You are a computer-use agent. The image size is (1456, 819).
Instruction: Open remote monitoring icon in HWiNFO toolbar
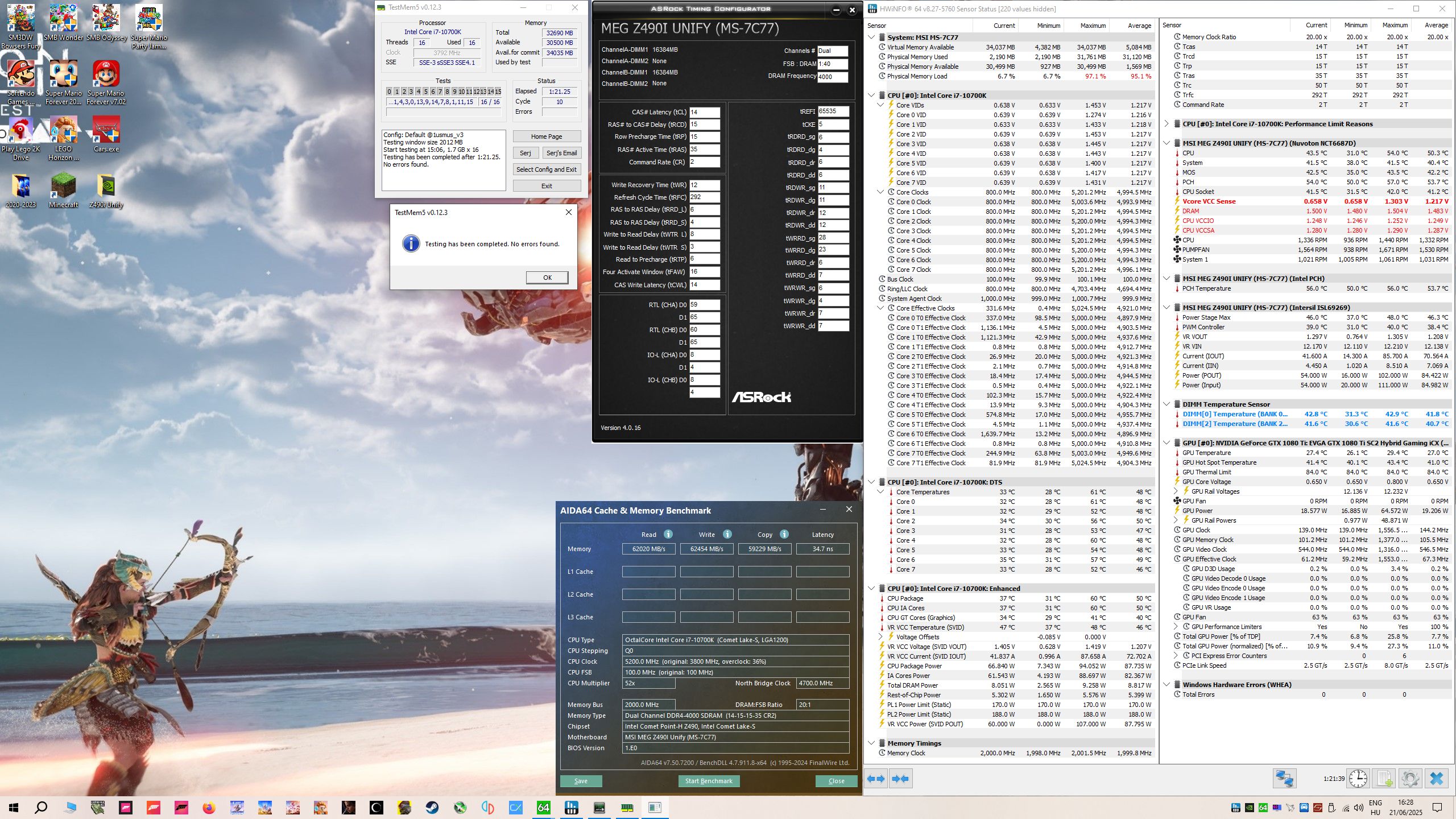pyautogui.click(x=1284, y=779)
